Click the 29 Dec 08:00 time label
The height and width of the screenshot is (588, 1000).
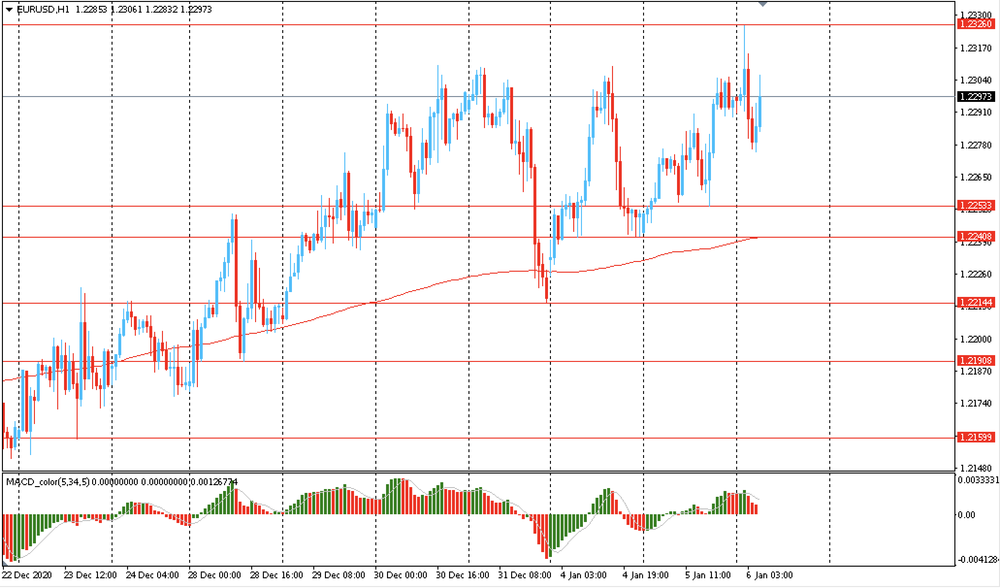[x=339, y=575]
